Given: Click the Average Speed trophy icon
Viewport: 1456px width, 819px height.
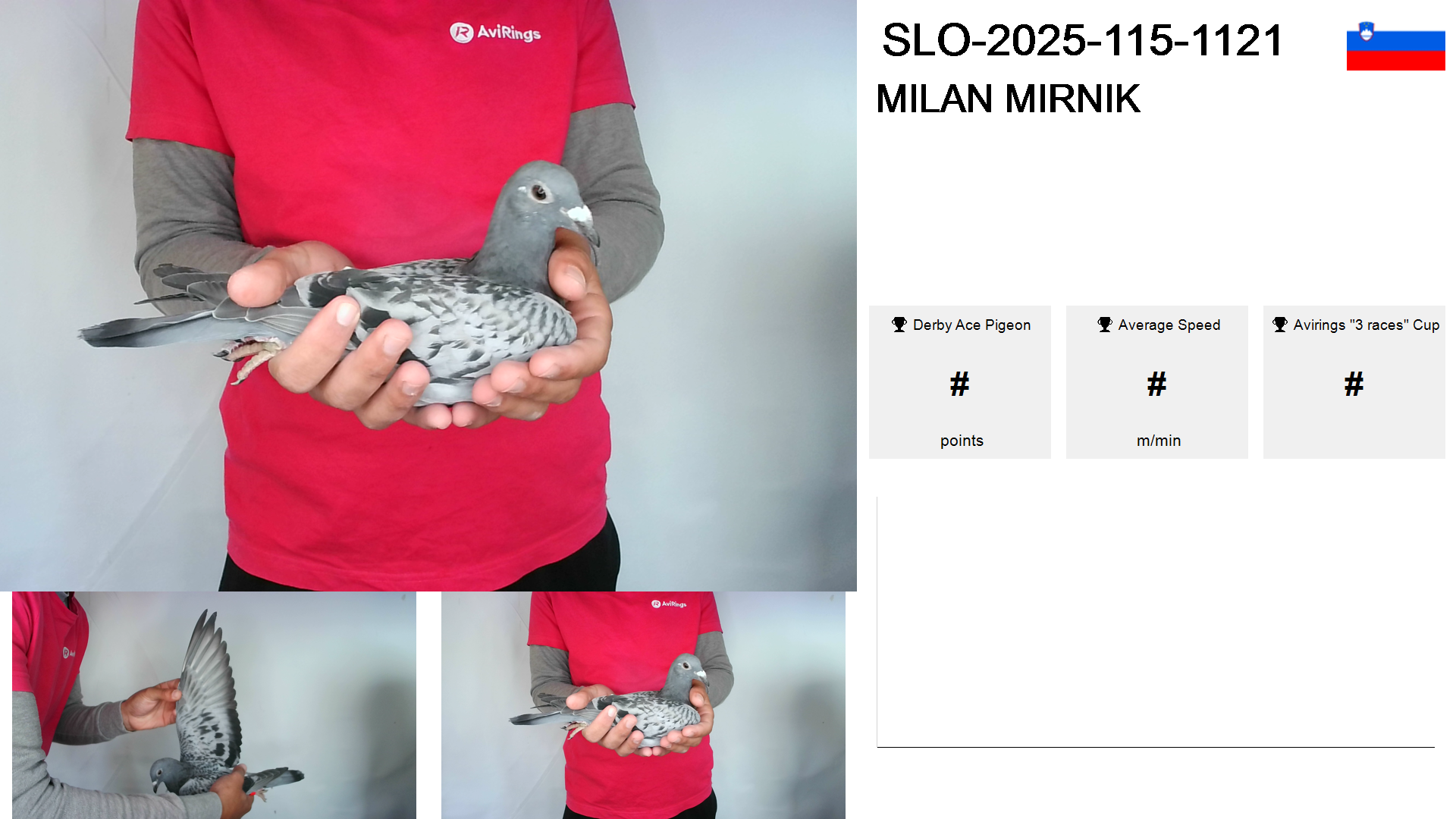Looking at the screenshot, I should tap(1105, 325).
